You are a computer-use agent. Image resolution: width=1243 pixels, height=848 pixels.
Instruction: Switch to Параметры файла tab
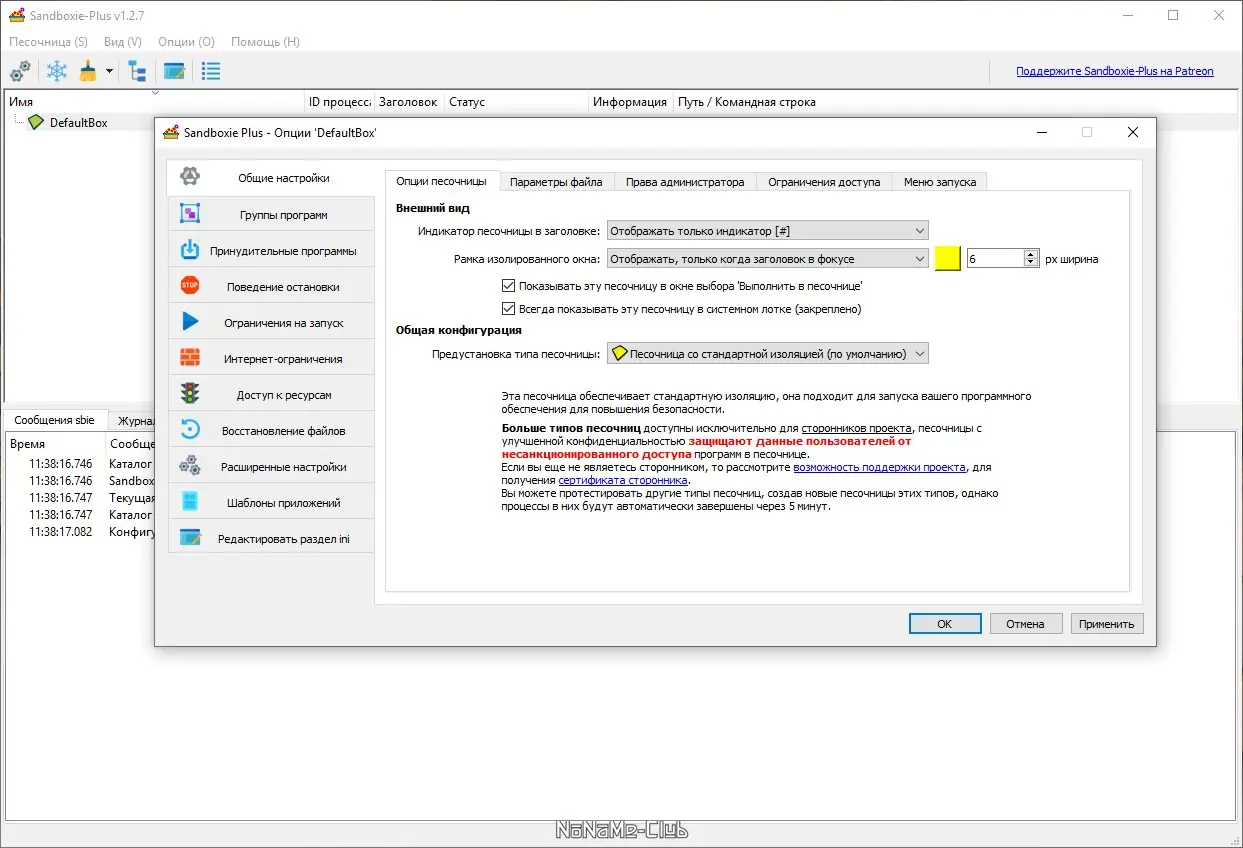point(556,182)
